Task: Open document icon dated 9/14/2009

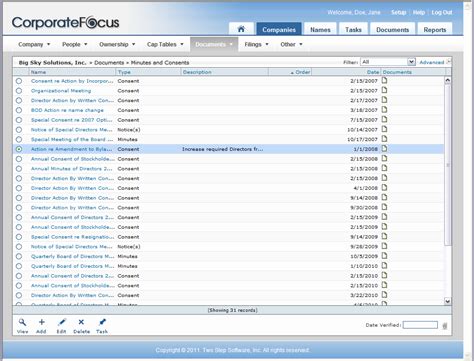Action: 384,236
